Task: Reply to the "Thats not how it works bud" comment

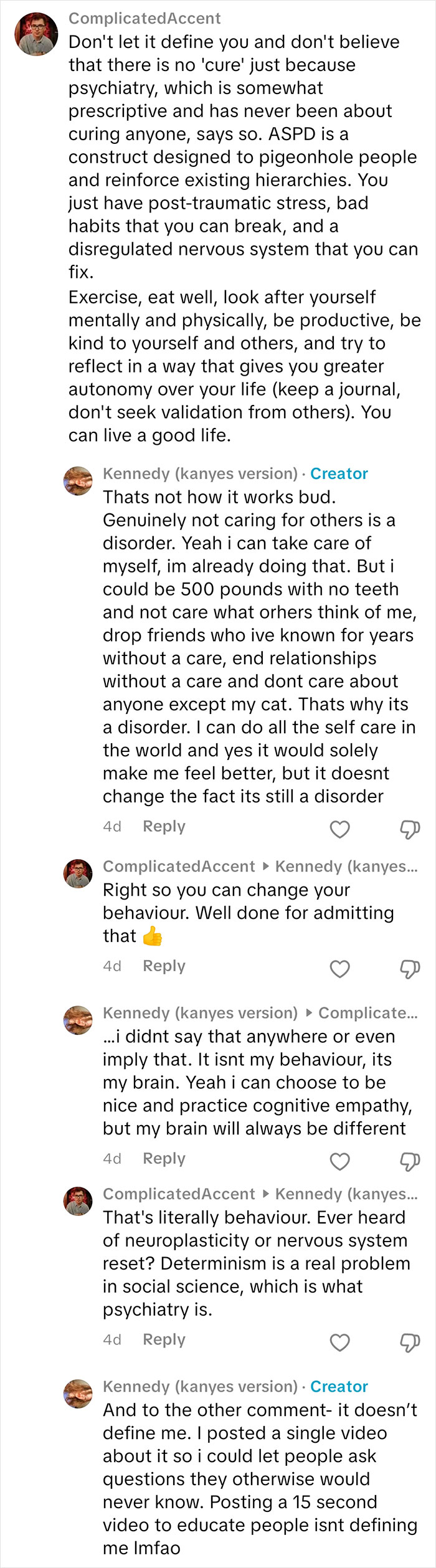Action: click(x=164, y=827)
